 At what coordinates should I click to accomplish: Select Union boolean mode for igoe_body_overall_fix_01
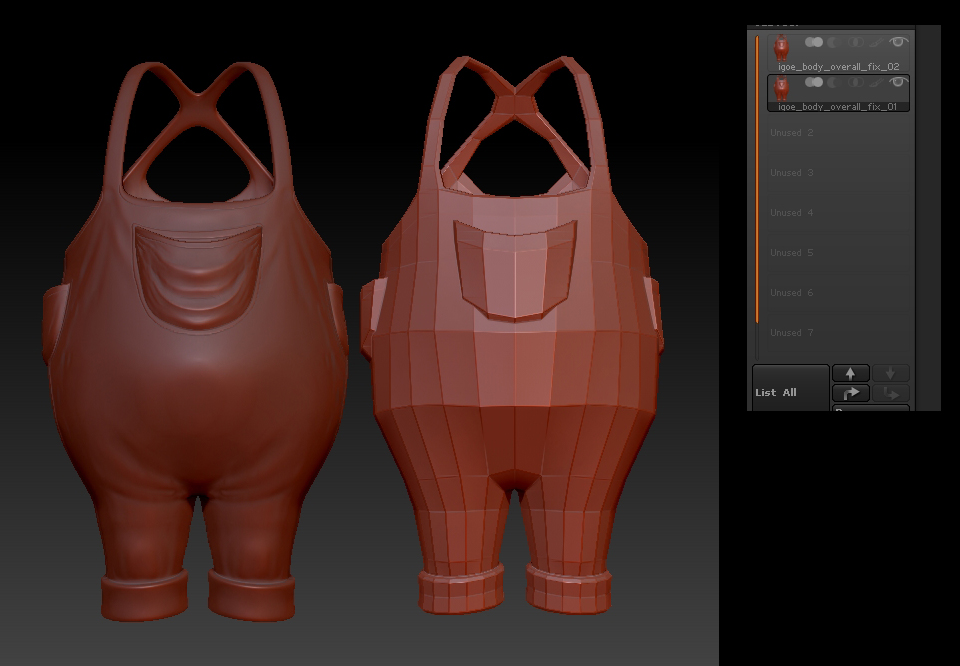815,83
